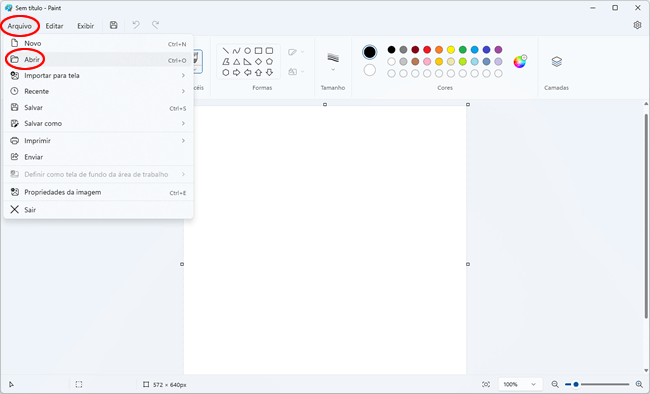Click the vertical scrollbar
The width and height of the screenshot is (650, 394).
(646, 216)
